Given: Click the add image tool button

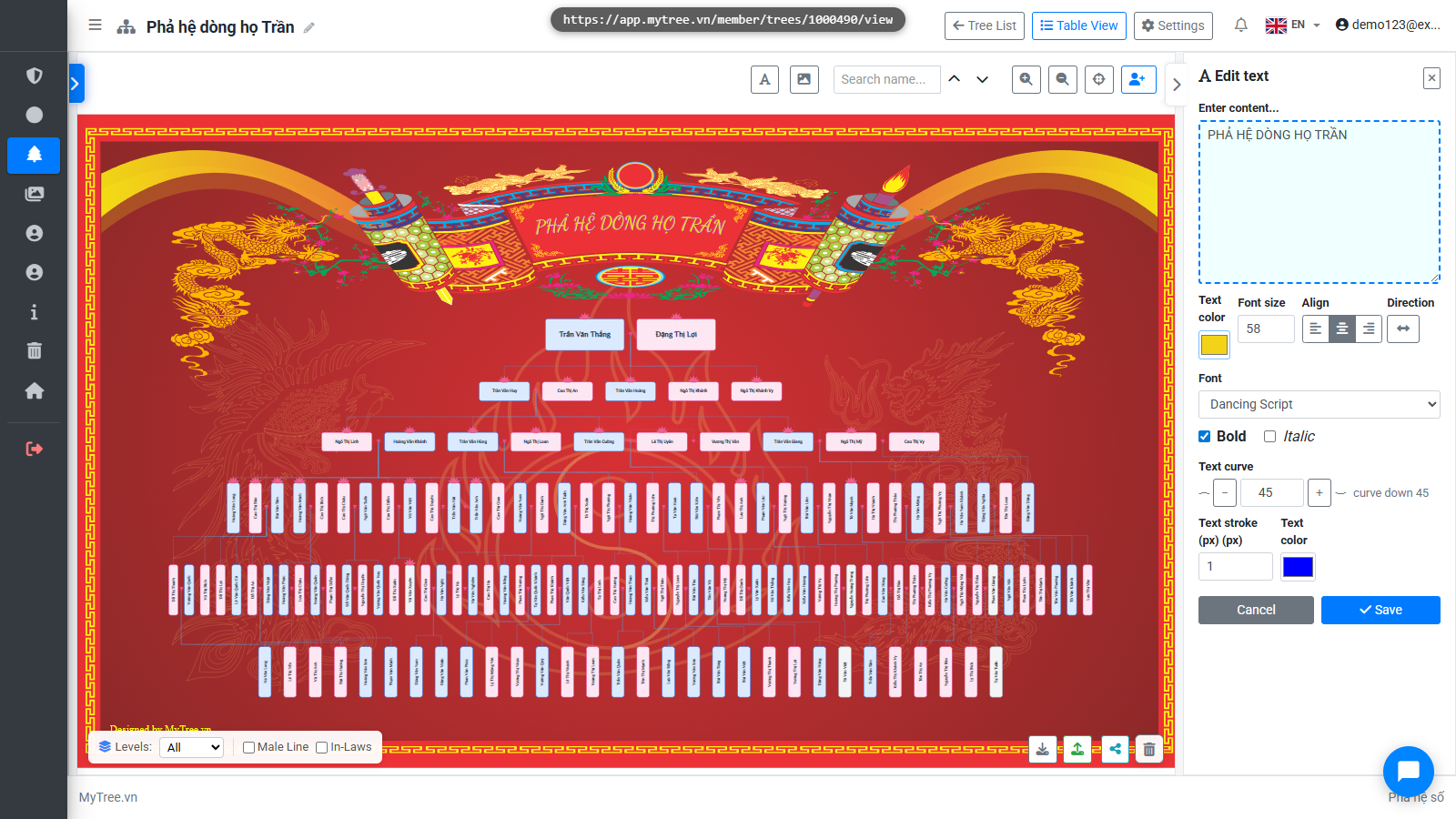Looking at the screenshot, I should coord(804,79).
